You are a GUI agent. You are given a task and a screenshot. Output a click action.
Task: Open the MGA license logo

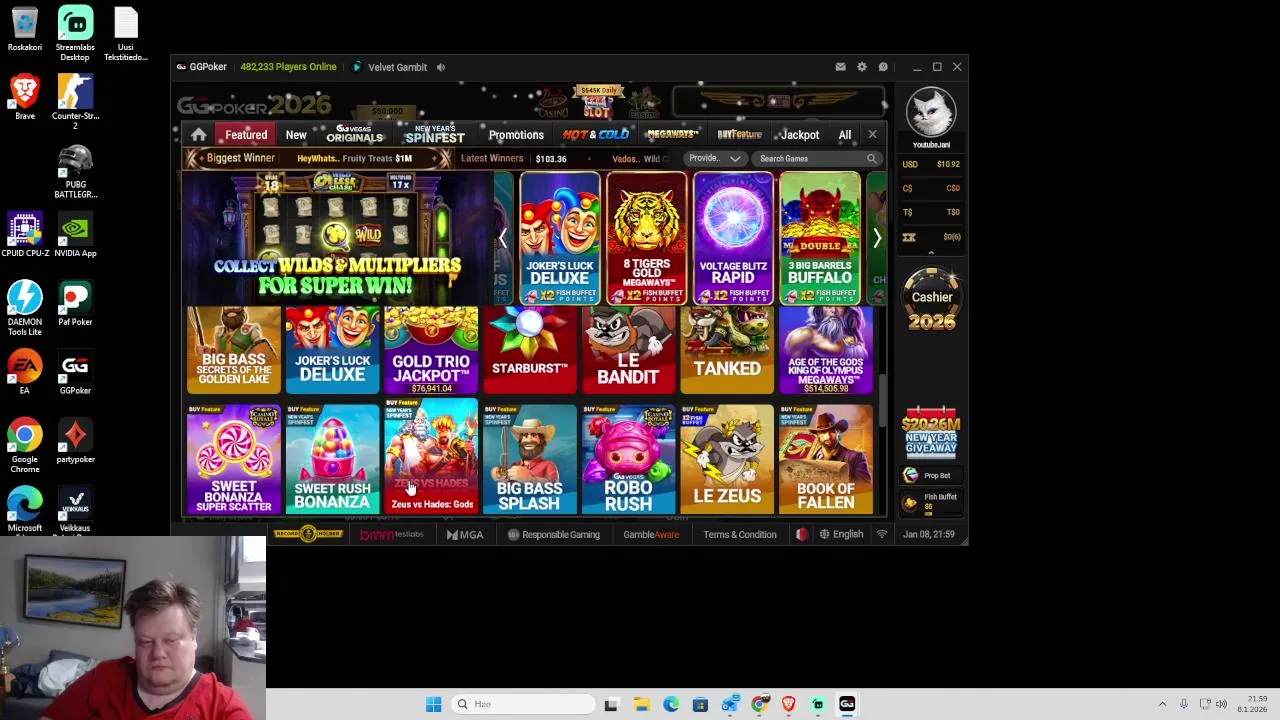(465, 535)
